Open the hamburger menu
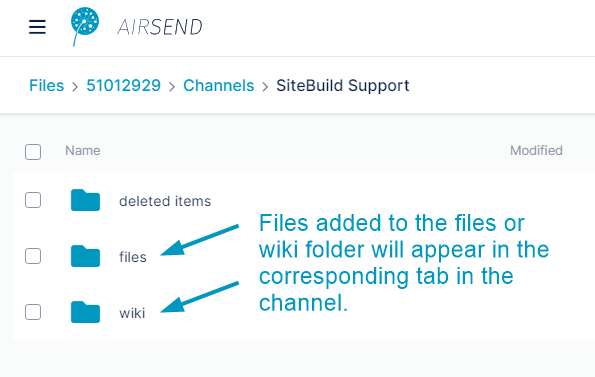The height and width of the screenshot is (377, 595). pyautogui.click(x=37, y=27)
